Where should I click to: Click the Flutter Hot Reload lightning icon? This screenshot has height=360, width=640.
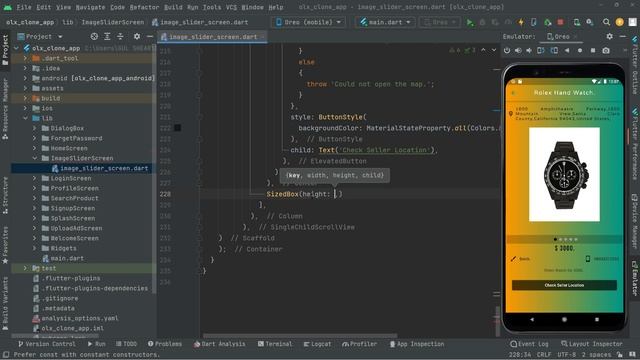pyautogui.click(x=521, y=22)
